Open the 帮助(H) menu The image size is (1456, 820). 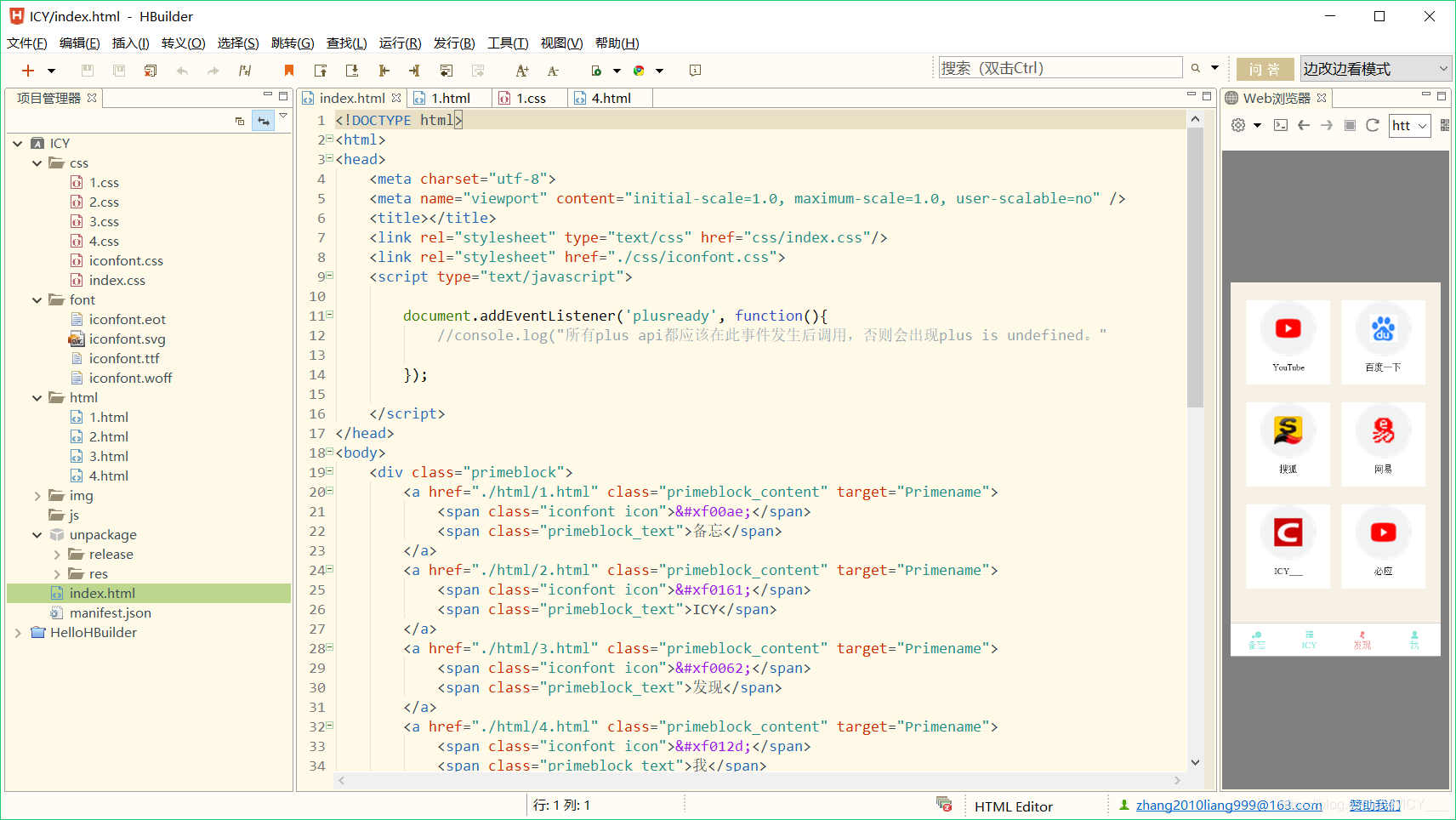tap(617, 43)
